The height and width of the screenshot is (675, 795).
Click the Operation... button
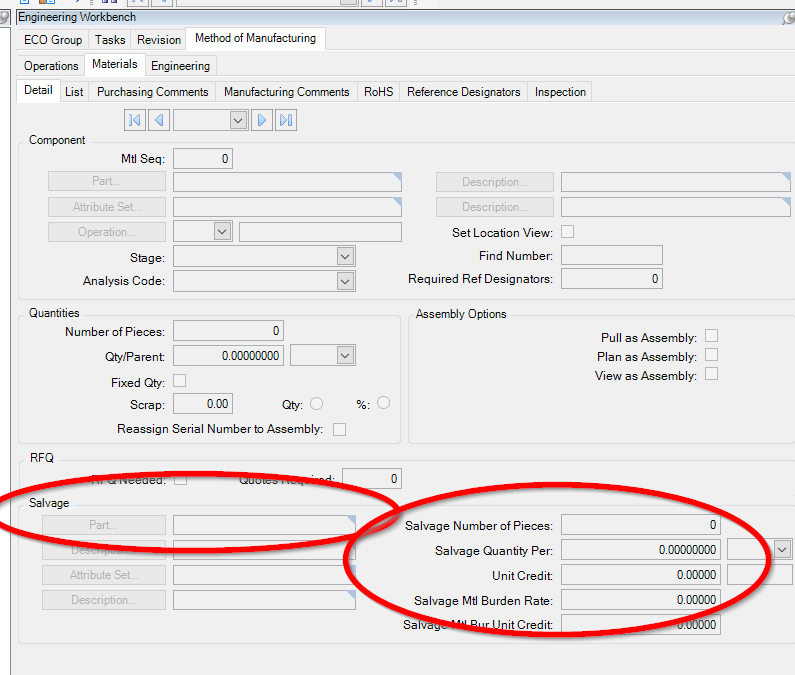[x=107, y=232]
